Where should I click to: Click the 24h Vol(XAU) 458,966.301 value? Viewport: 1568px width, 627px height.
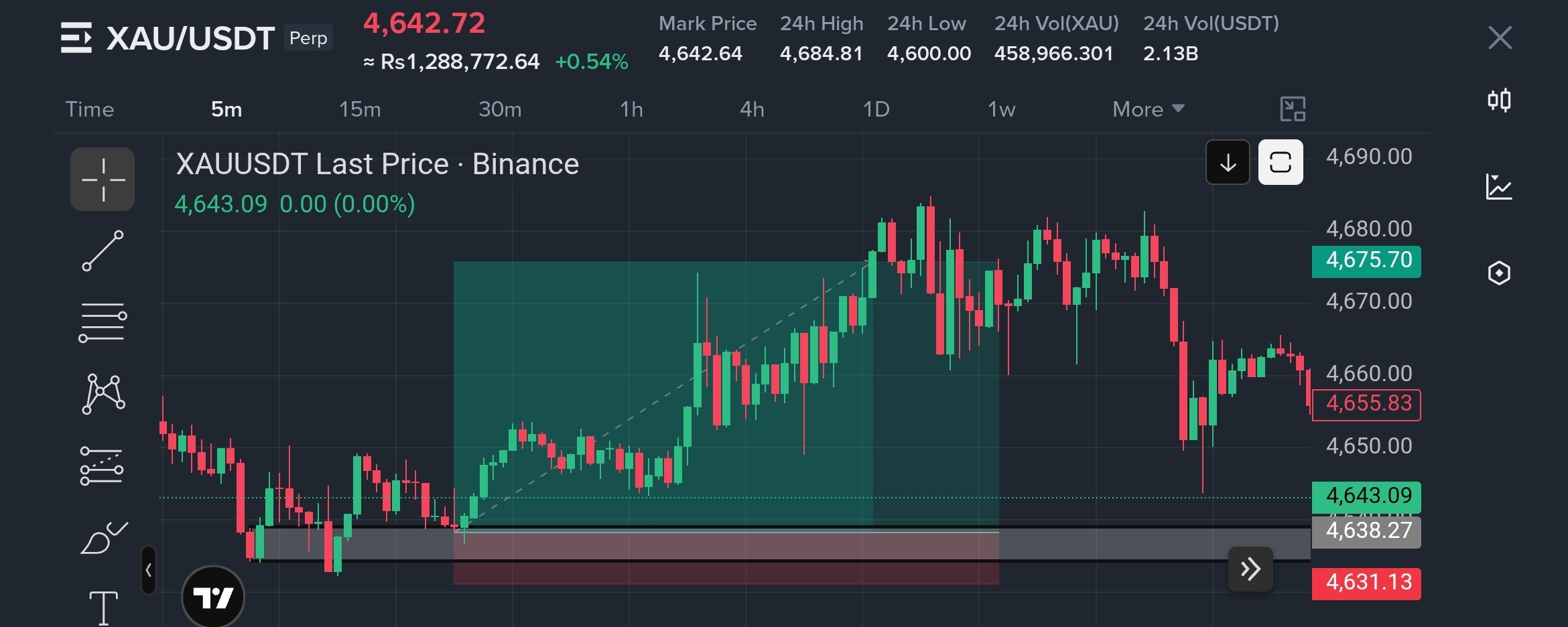click(x=1053, y=54)
